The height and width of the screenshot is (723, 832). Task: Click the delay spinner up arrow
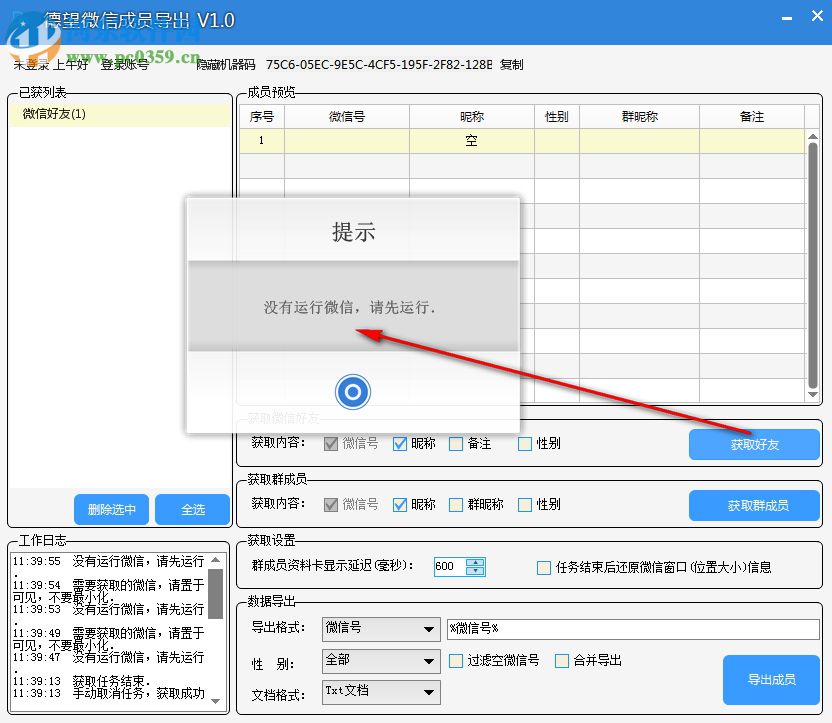coord(475,562)
